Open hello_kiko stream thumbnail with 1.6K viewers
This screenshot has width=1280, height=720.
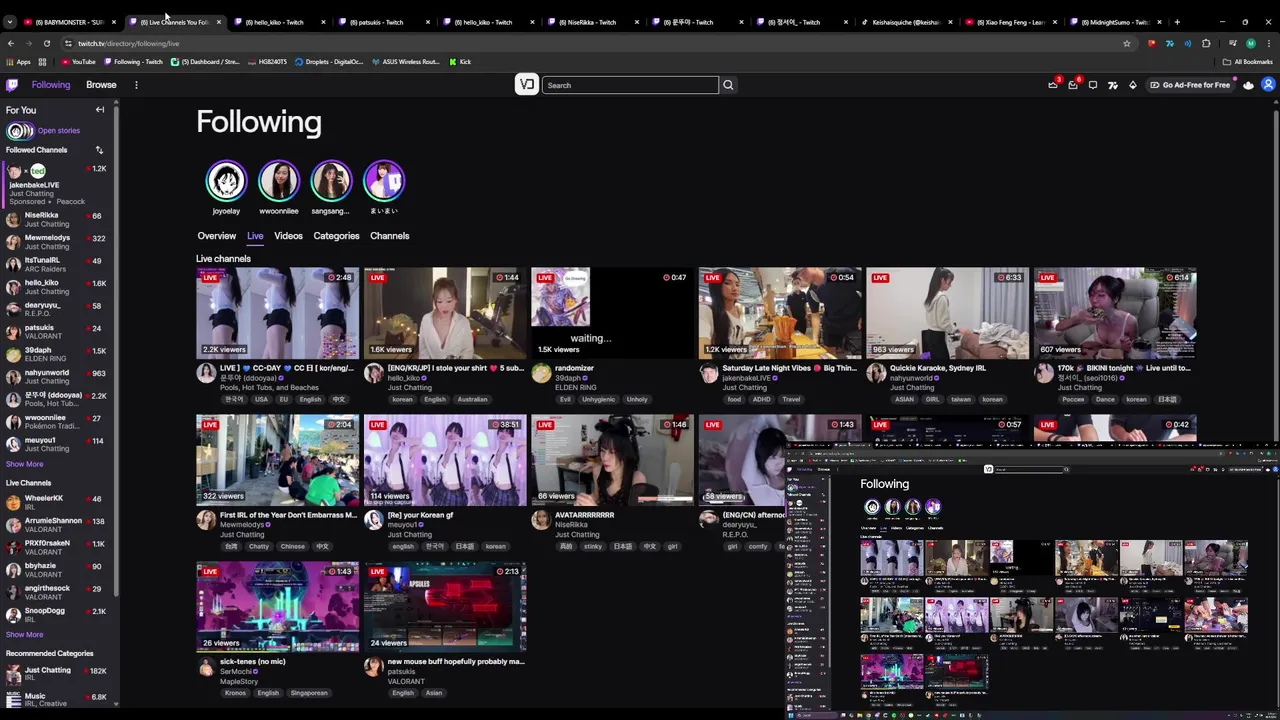(x=444, y=313)
